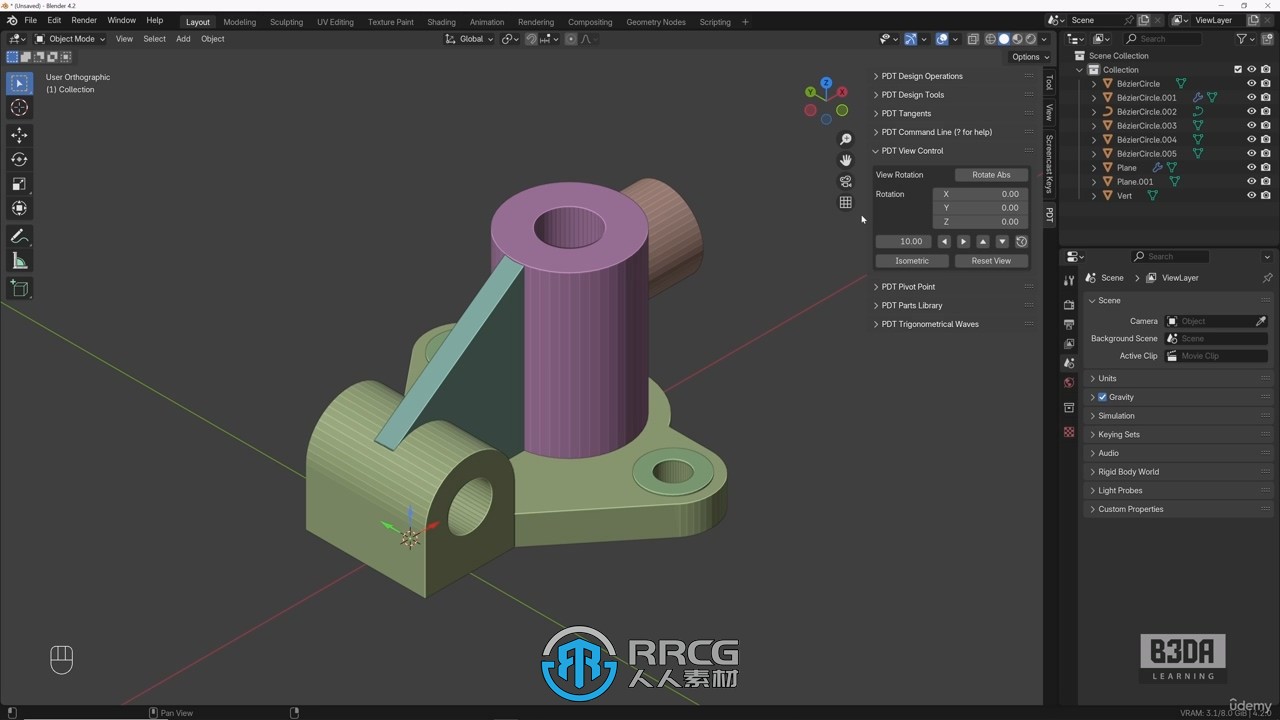The width and height of the screenshot is (1280, 720).
Task: Click the Reset View button
Action: (991, 261)
